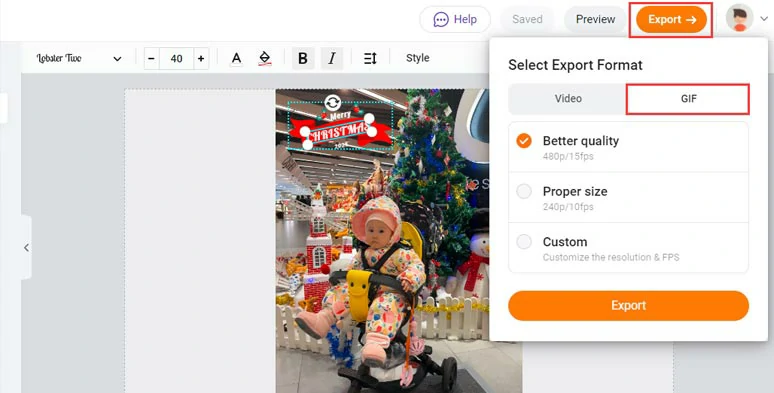The image size is (774, 393).
Task: Click the user avatar icon
Action: [739, 18]
